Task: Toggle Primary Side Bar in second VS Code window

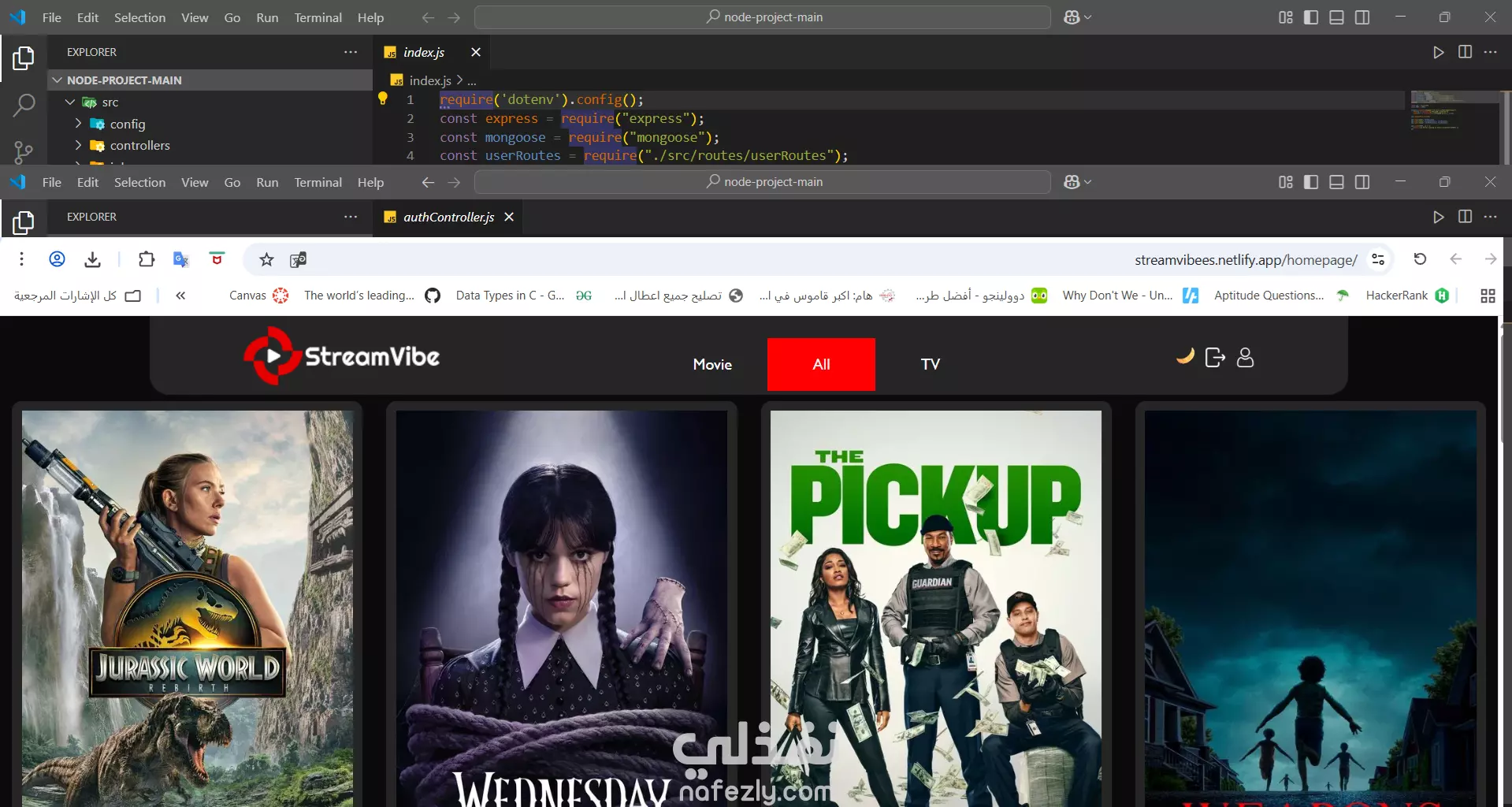Action: (1311, 182)
